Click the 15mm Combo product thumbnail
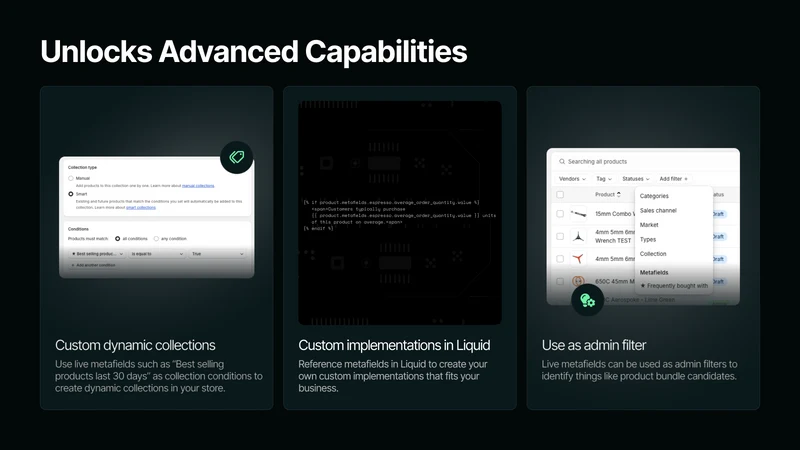 point(578,214)
